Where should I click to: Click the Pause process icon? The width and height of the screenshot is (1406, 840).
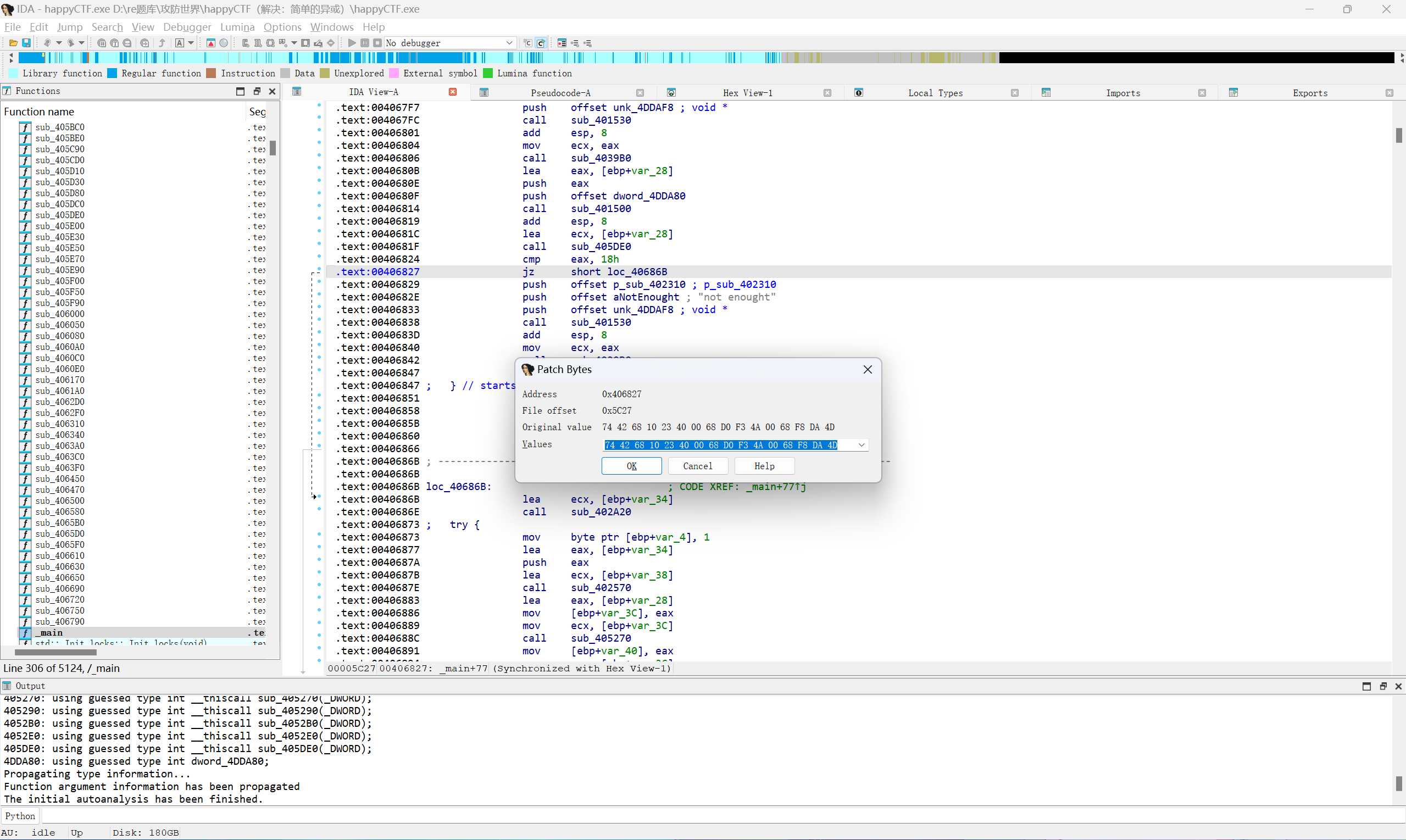pos(364,43)
